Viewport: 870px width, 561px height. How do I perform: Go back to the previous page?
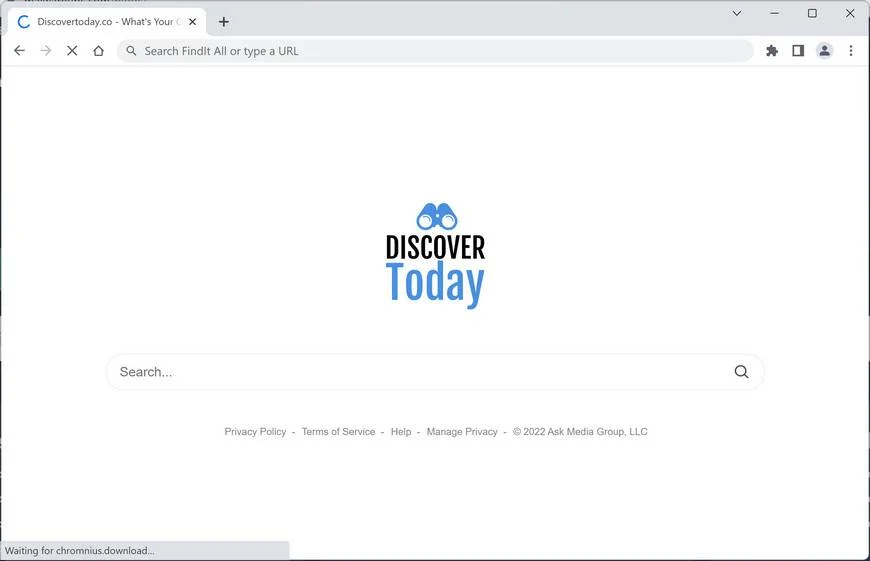pyautogui.click(x=19, y=51)
